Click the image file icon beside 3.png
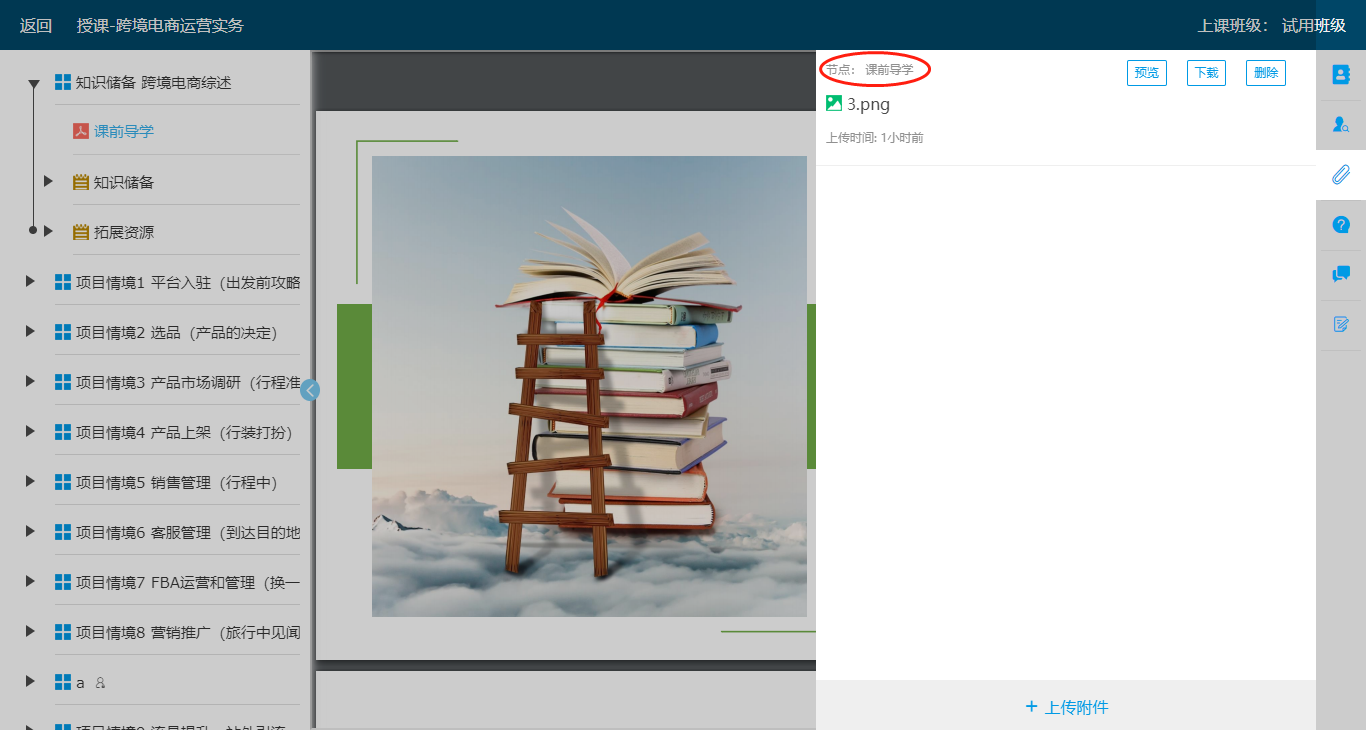Viewport: 1366px width, 730px height. [x=834, y=103]
